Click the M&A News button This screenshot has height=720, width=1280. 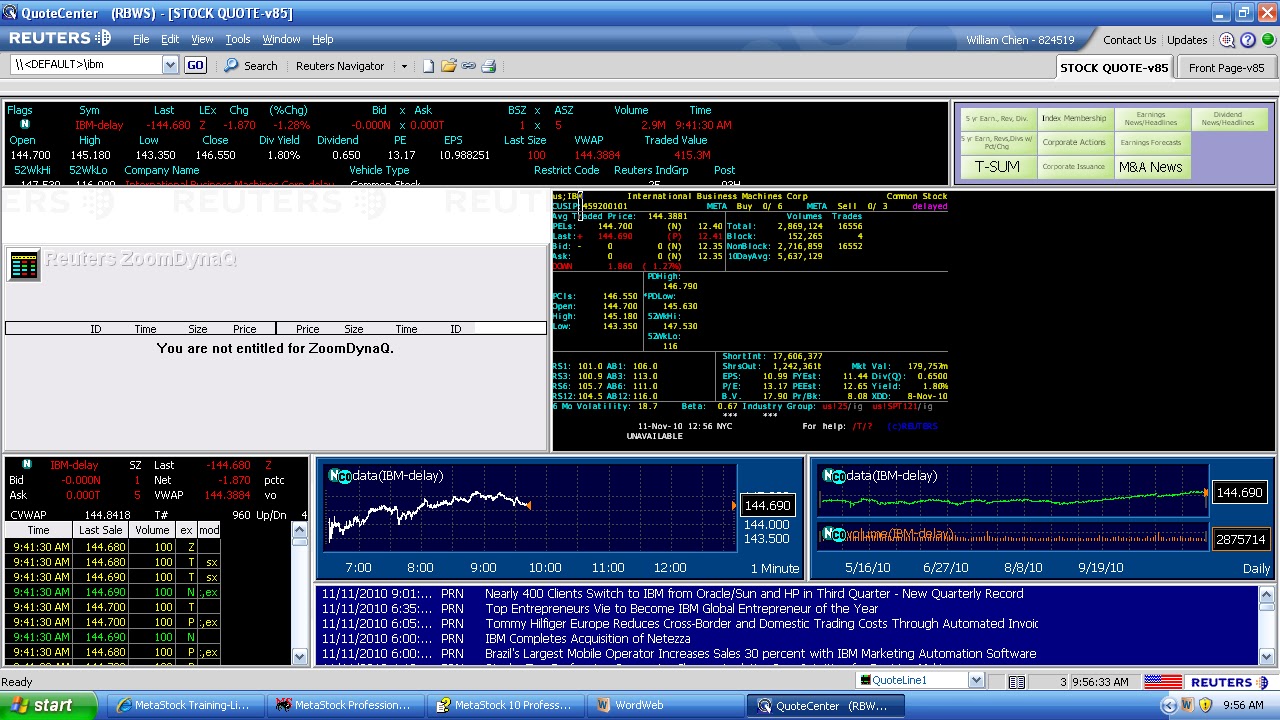click(1151, 167)
